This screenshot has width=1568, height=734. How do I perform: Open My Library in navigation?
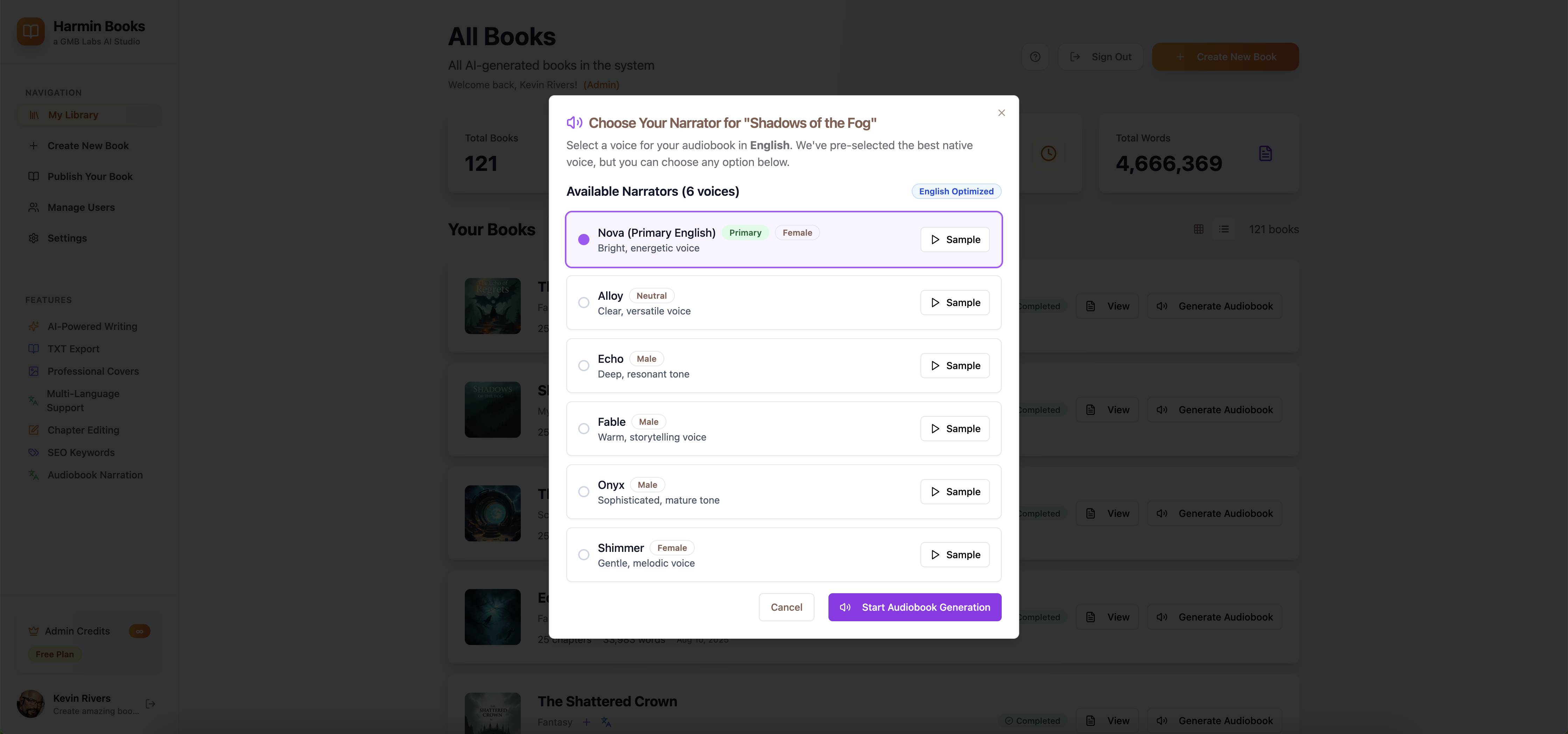click(x=89, y=115)
